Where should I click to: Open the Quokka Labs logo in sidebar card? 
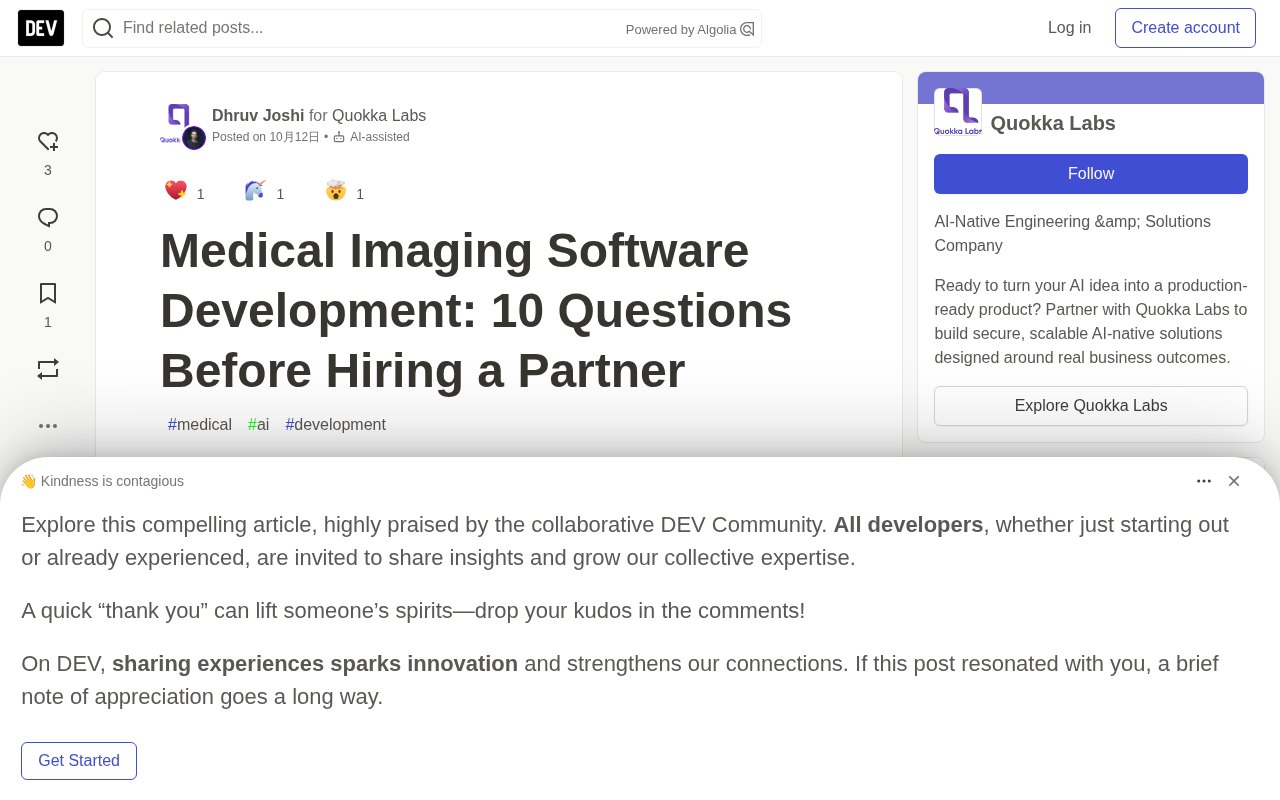(x=958, y=112)
